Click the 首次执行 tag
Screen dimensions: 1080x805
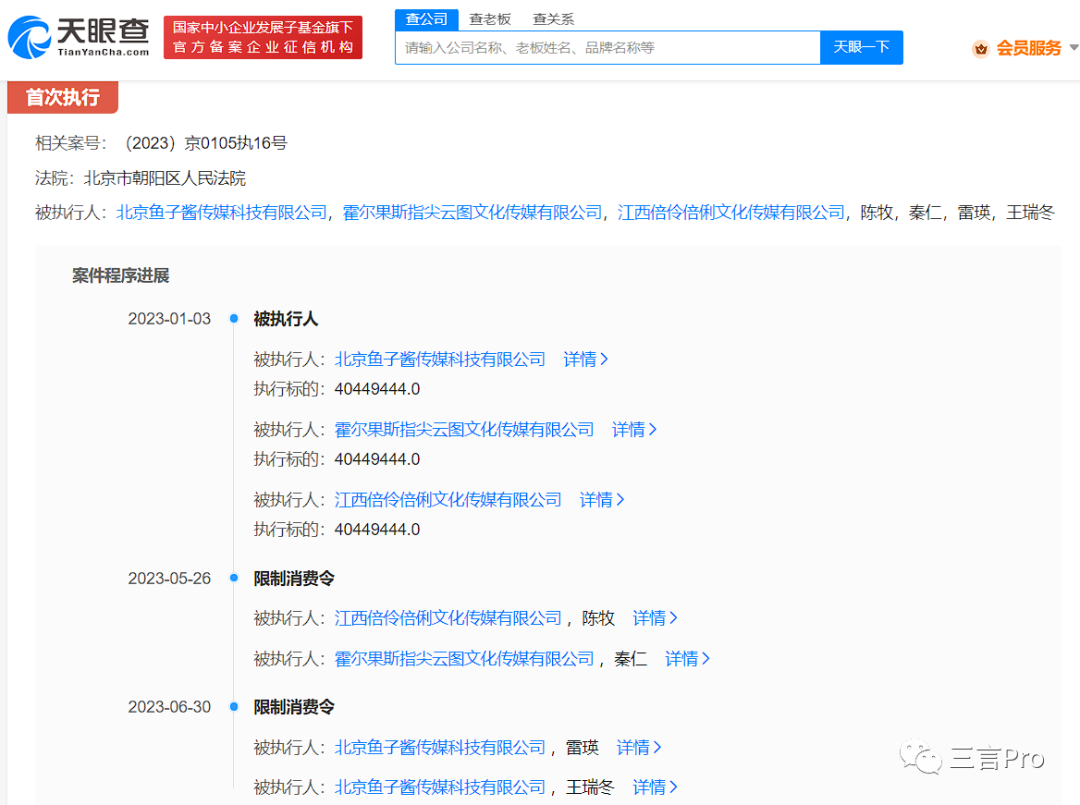pos(63,97)
